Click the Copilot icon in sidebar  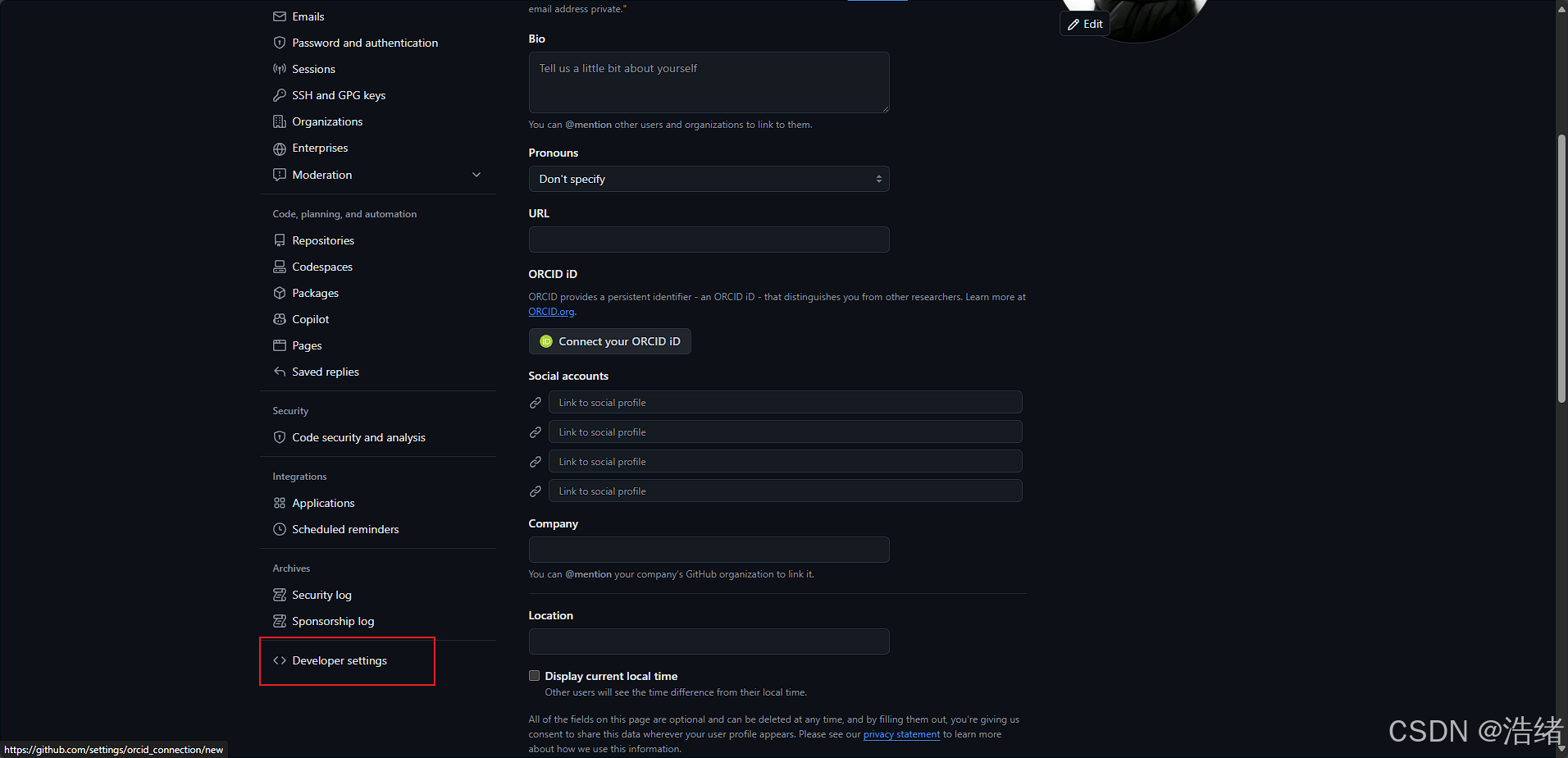(x=280, y=319)
